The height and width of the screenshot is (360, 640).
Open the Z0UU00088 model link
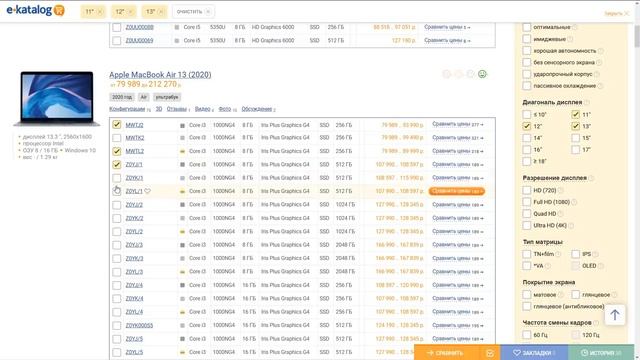140,27
